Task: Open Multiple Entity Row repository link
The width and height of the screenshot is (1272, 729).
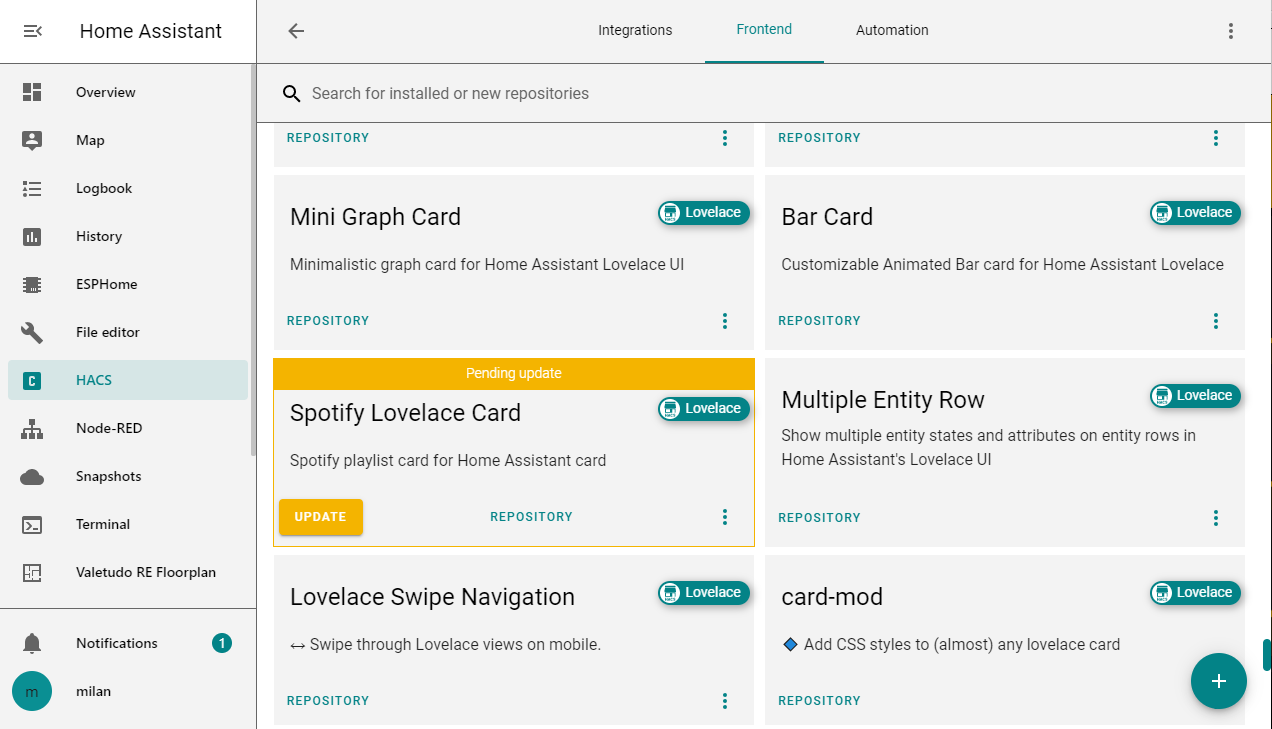Action: pos(819,518)
